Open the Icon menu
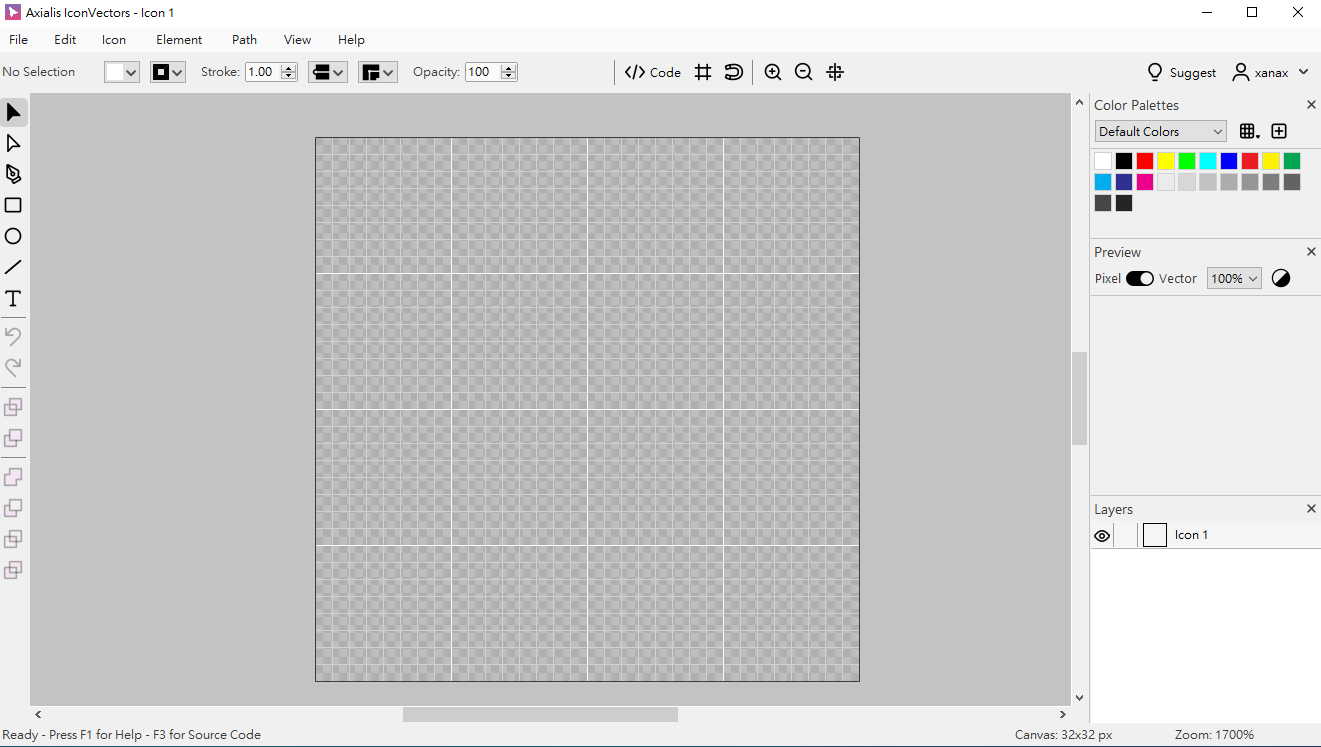Image resolution: width=1321 pixels, height=747 pixels. (x=114, y=40)
